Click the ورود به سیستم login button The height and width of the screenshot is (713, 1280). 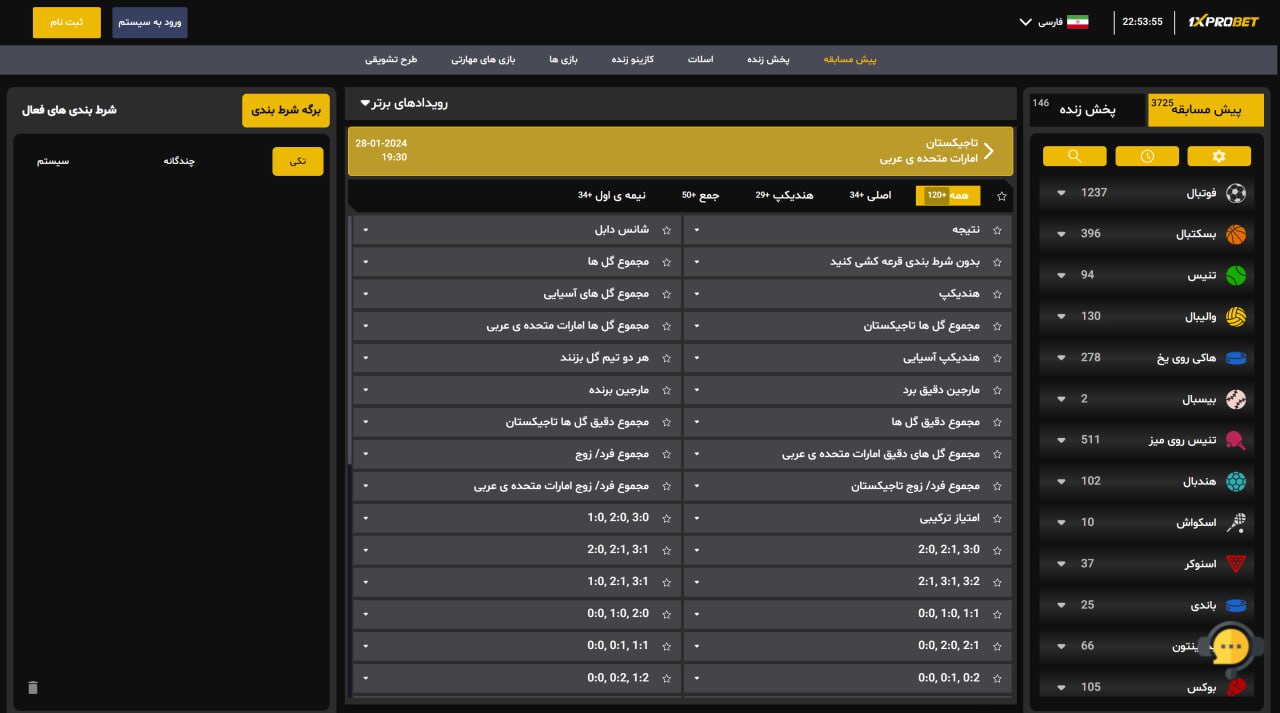[x=150, y=21]
